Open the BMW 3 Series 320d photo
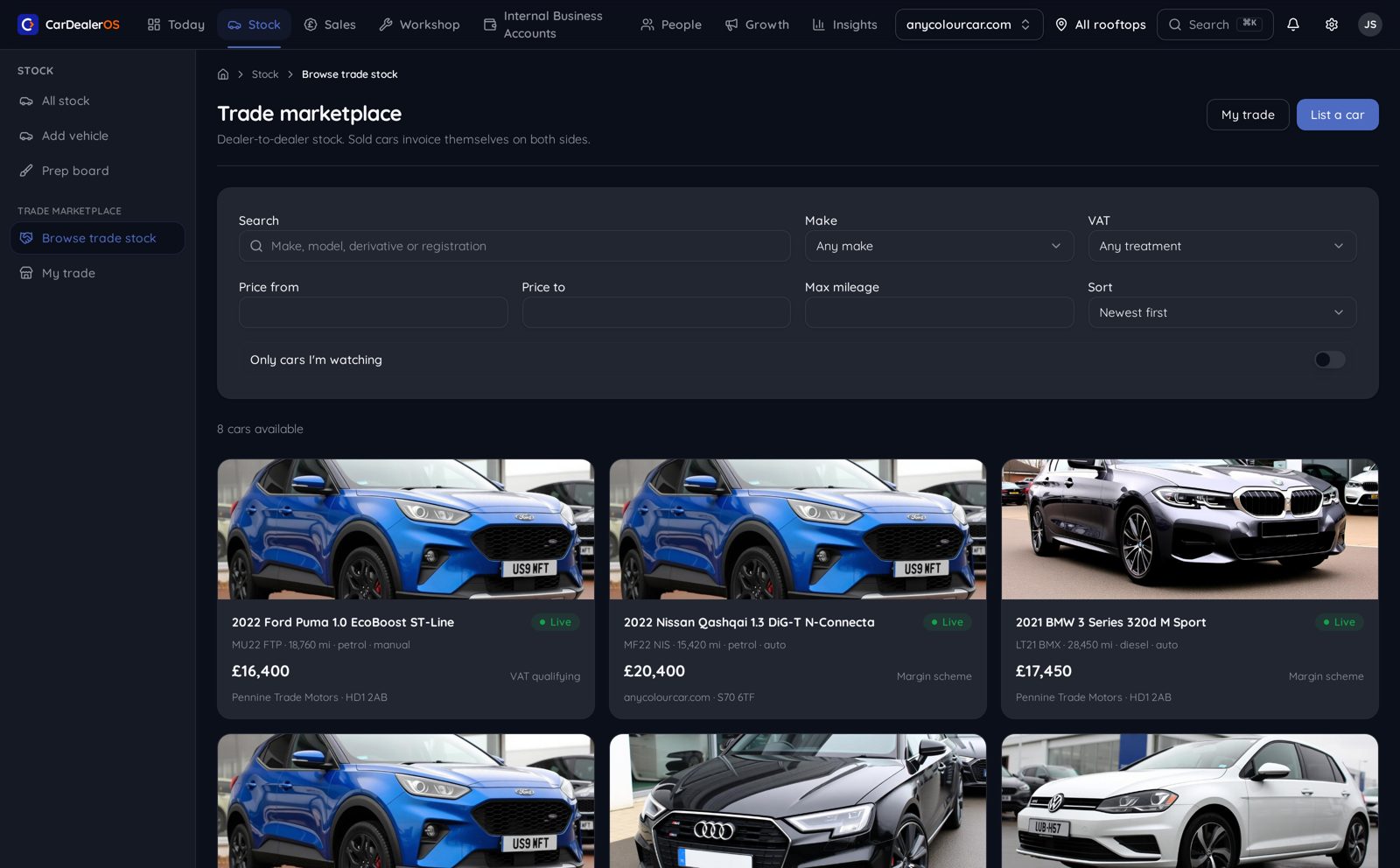This screenshot has height=868, width=1400. [x=1190, y=529]
